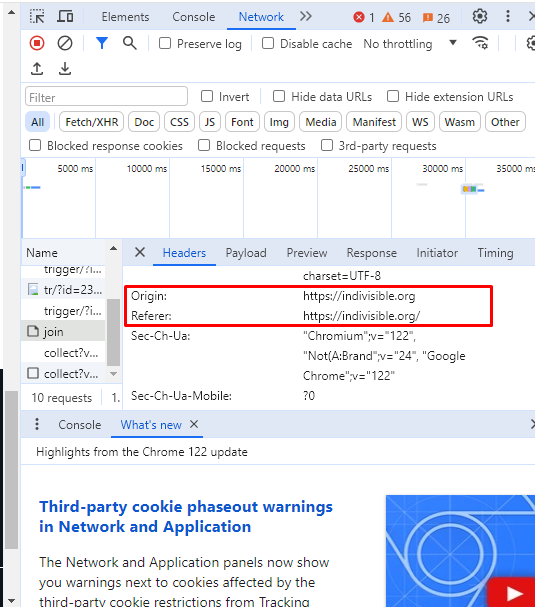Clear the network log
Image resolution: width=535 pixels, height=607 pixels.
point(65,43)
